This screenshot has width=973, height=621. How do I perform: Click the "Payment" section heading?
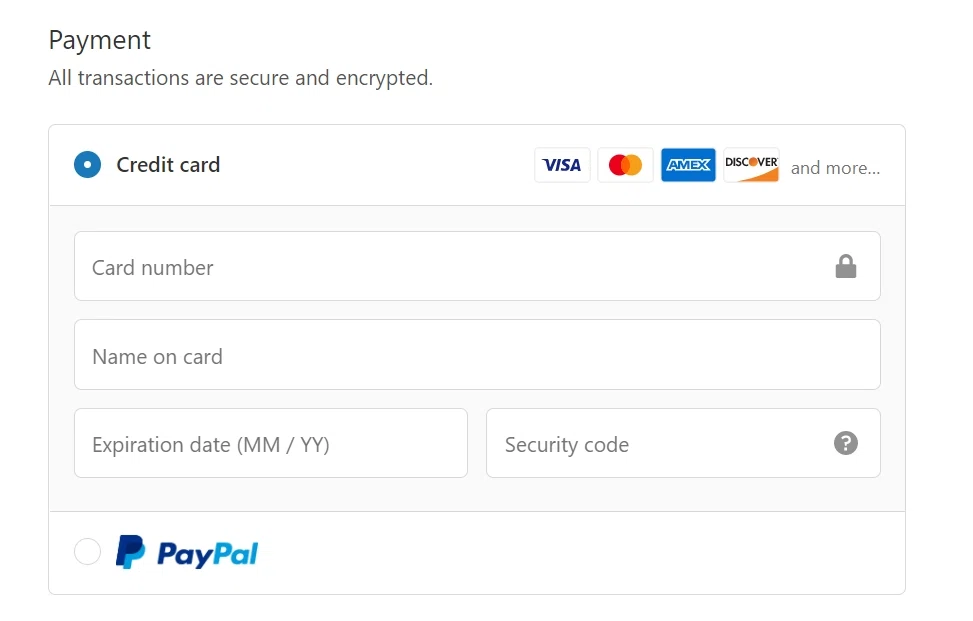100,40
